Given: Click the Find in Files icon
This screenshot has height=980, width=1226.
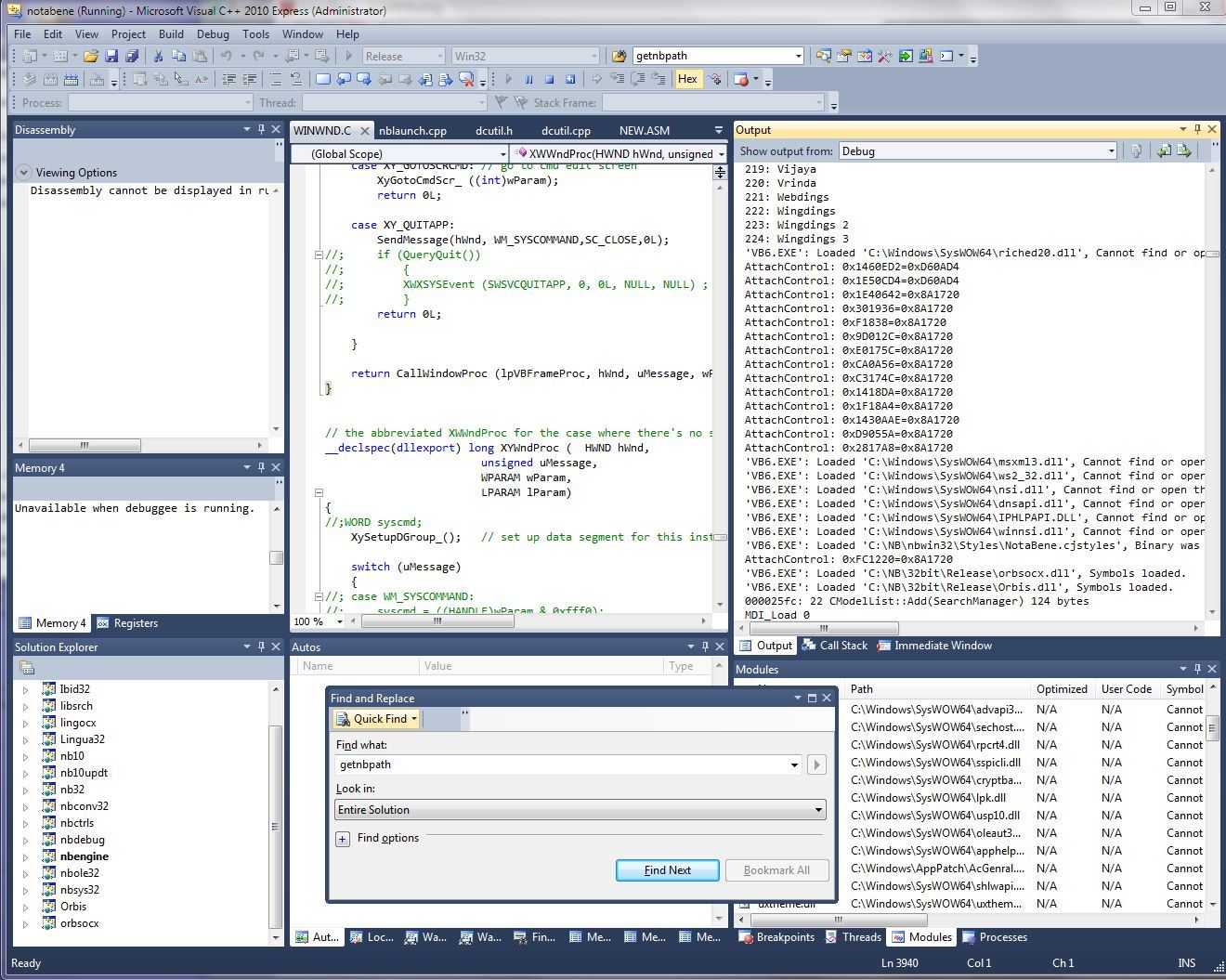Looking at the screenshot, I should pyautogui.click(x=620, y=56).
